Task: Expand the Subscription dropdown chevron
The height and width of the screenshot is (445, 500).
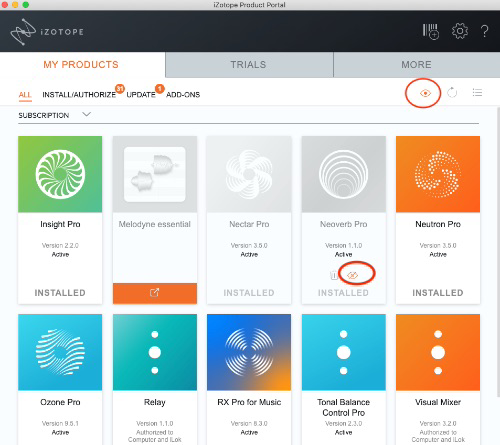Action: point(86,115)
